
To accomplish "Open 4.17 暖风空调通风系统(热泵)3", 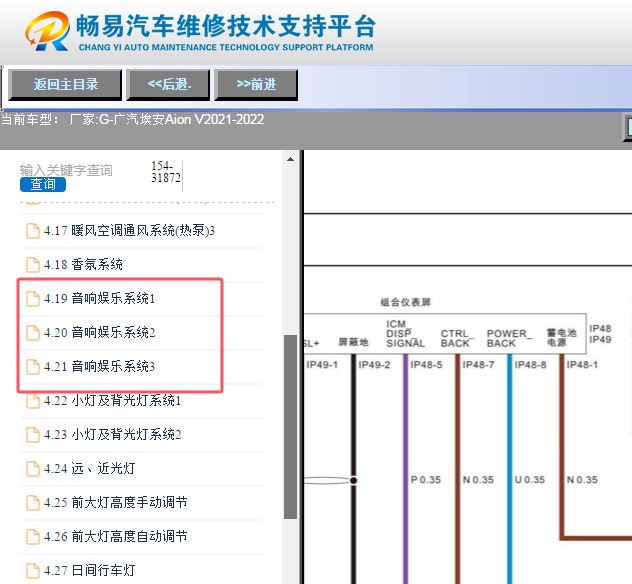I will (129, 231).
